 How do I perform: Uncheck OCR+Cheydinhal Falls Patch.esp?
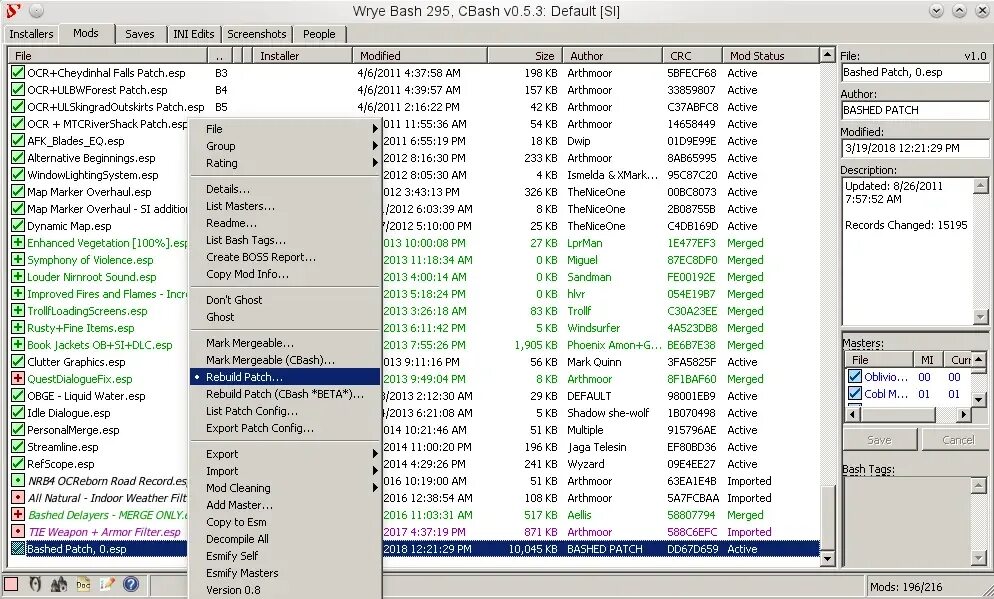[x=18, y=73]
